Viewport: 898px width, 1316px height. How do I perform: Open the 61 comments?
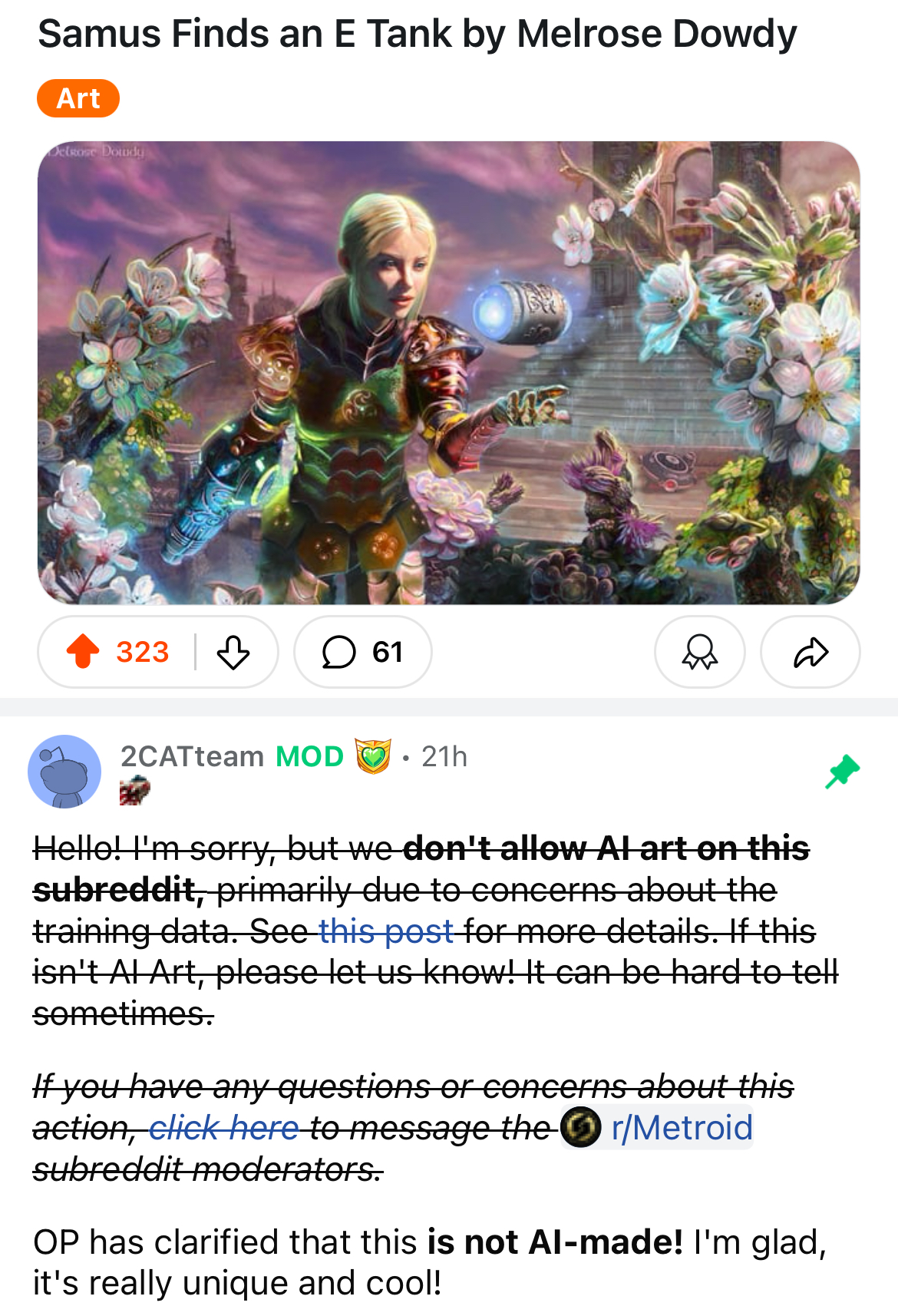(x=363, y=652)
